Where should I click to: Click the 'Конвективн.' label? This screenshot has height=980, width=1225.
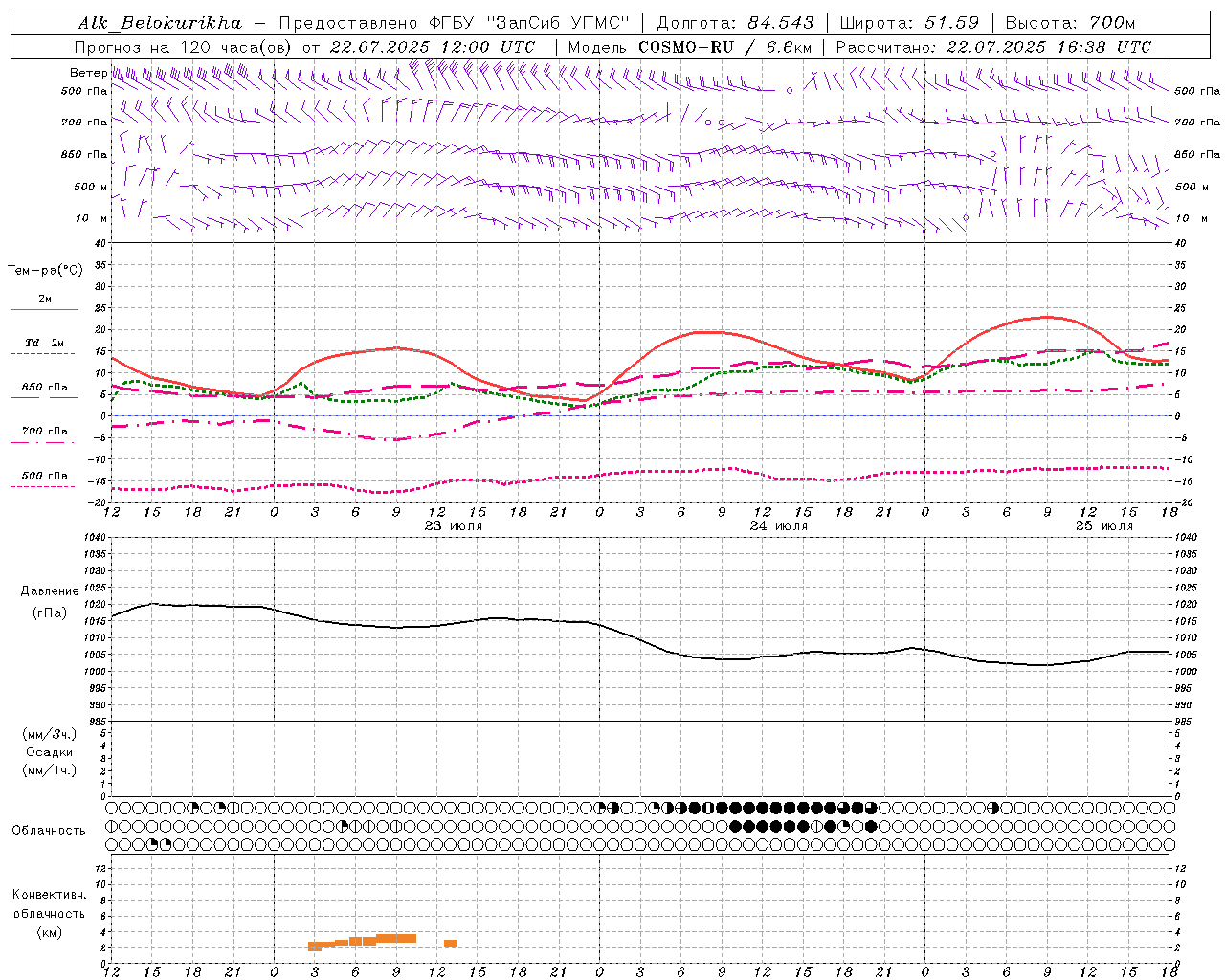tap(49, 895)
